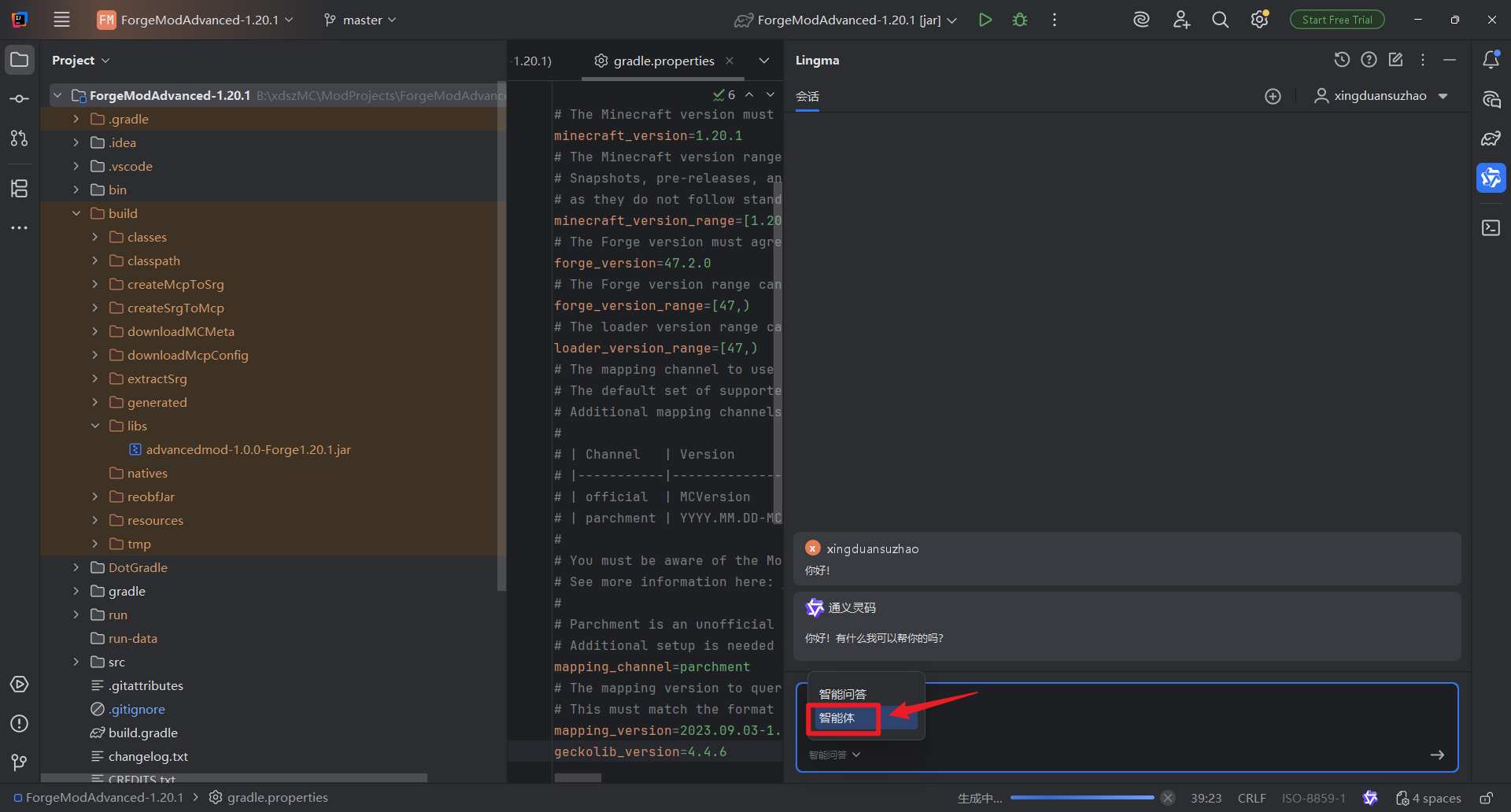This screenshot has height=812, width=1511.
Task: Run the ForgeModAdvanced jar configuration
Action: click(x=985, y=20)
